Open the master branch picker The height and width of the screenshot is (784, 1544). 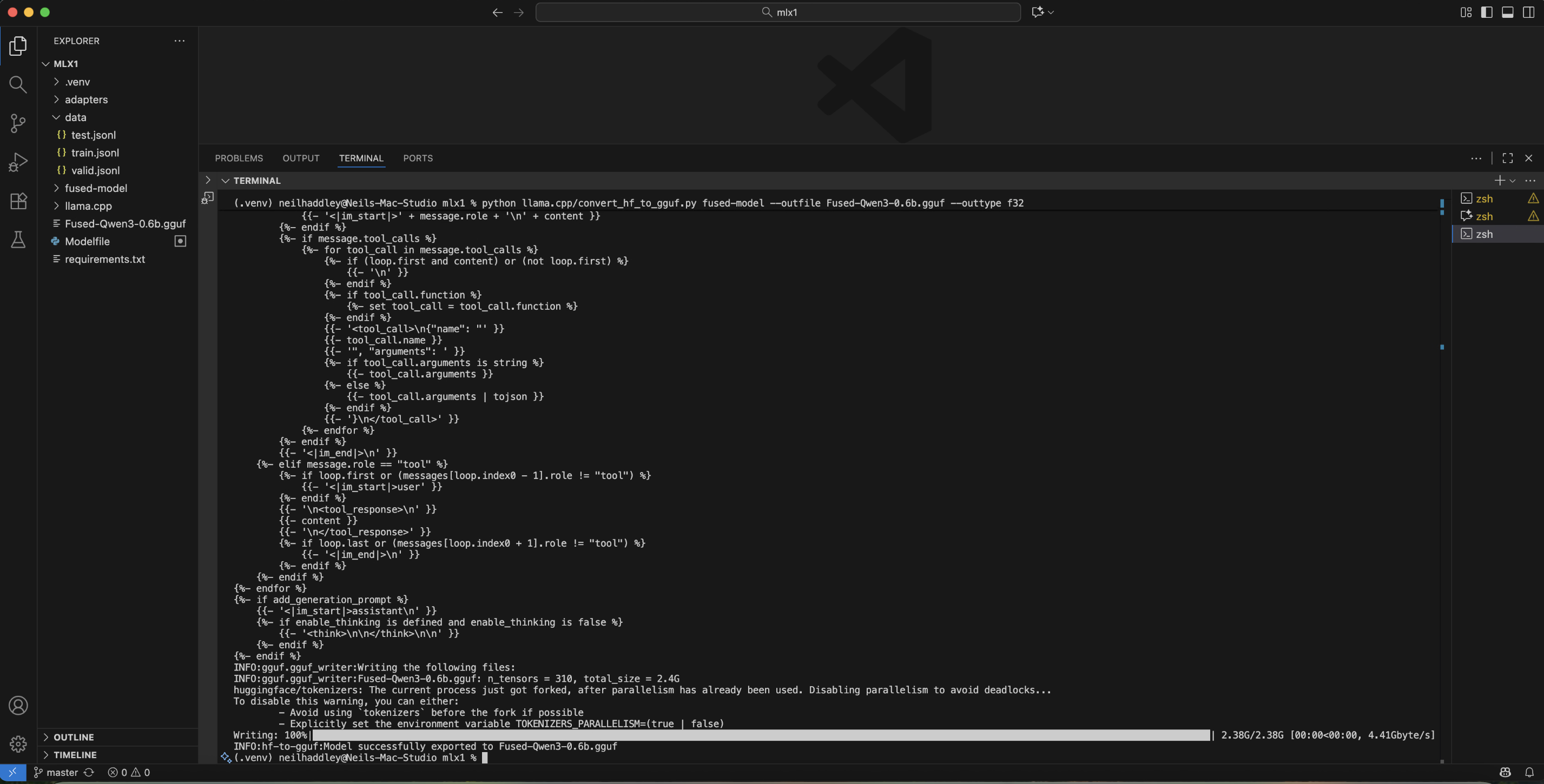57,772
